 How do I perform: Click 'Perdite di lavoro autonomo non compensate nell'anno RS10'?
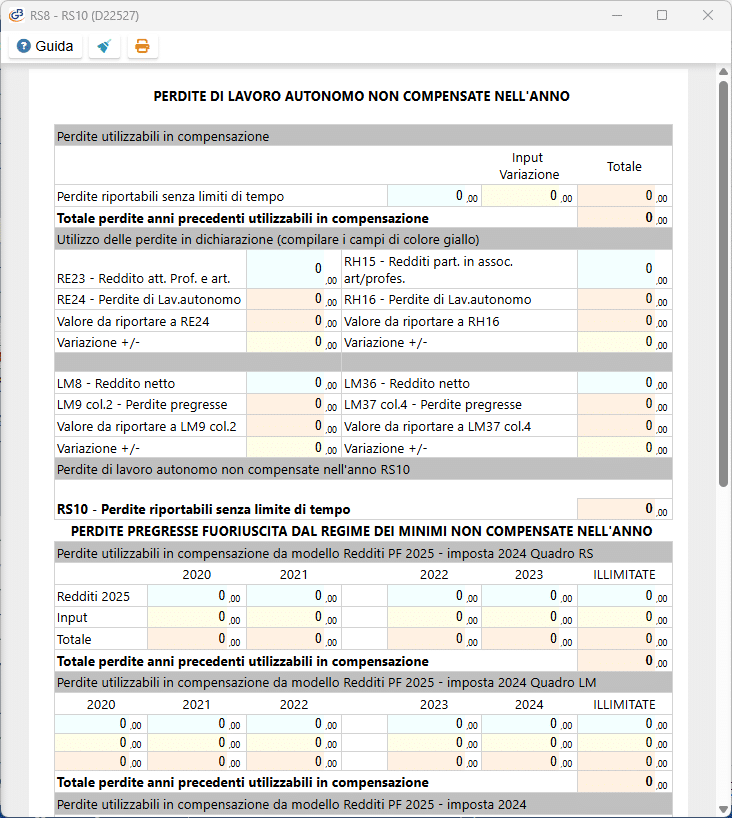tap(363, 469)
